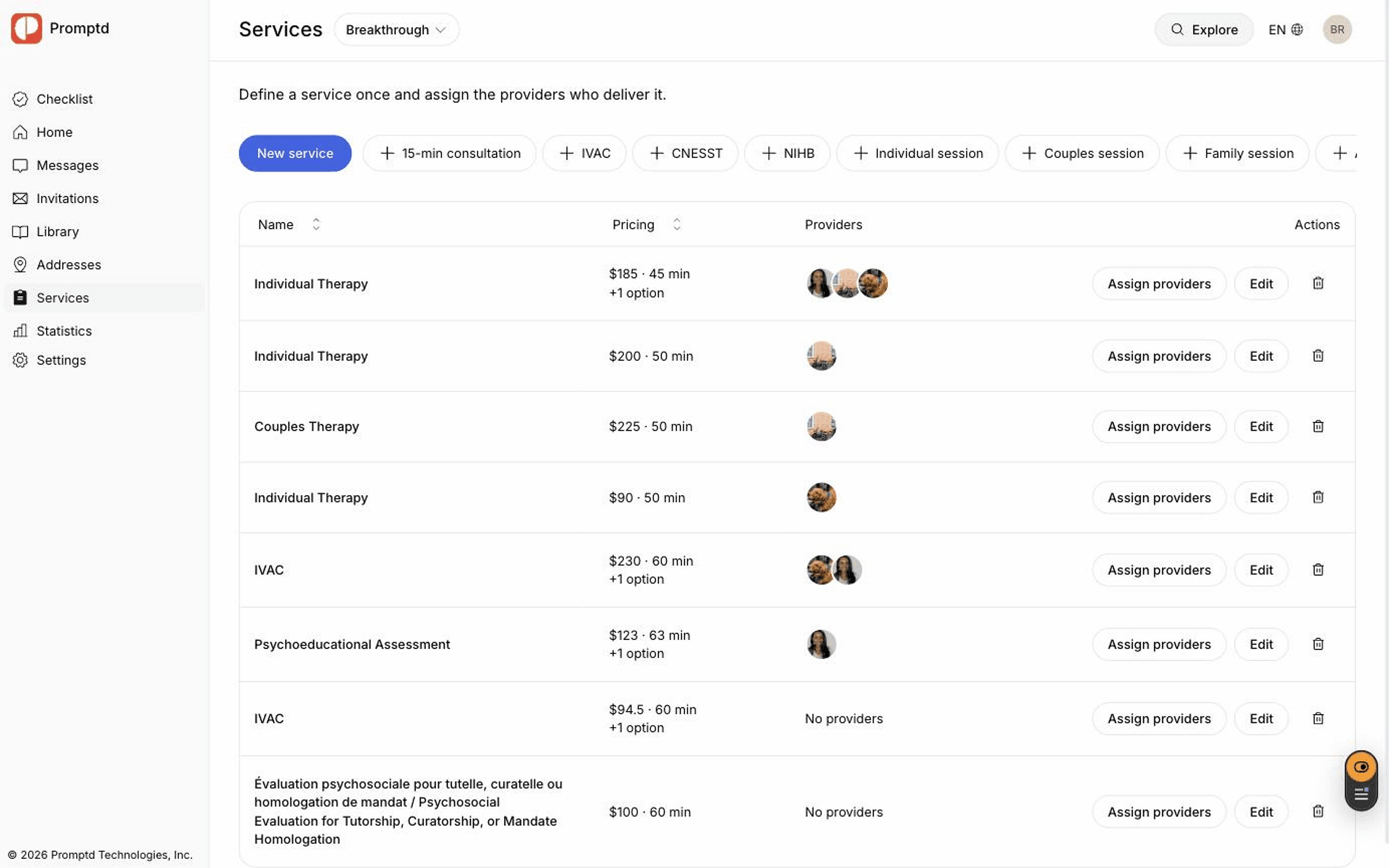The height and width of the screenshot is (868, 1389).
Task: Edit the $200 Individual Therapy service
Action: point(1261,356)
